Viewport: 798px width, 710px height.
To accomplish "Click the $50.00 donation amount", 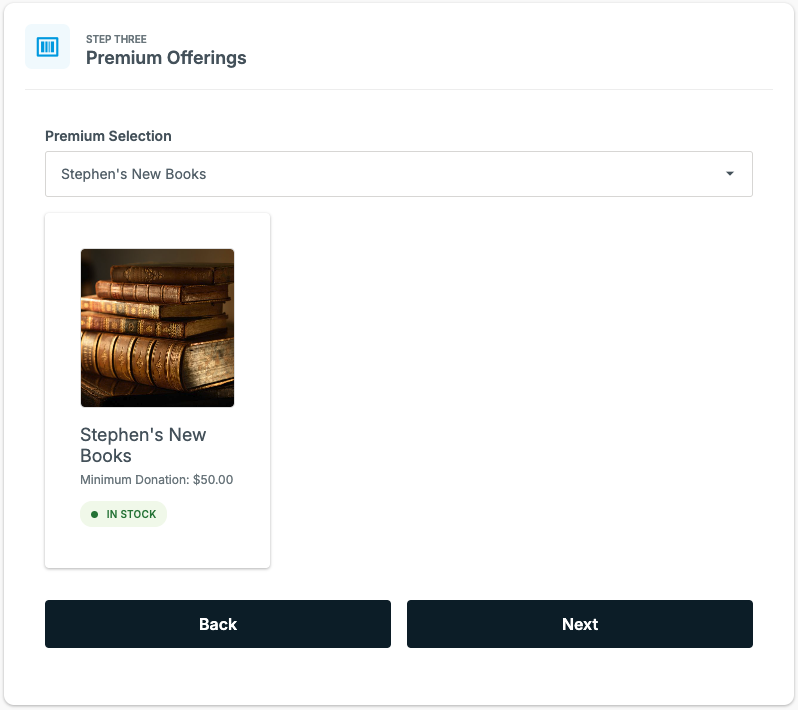I will coord(213,479).
